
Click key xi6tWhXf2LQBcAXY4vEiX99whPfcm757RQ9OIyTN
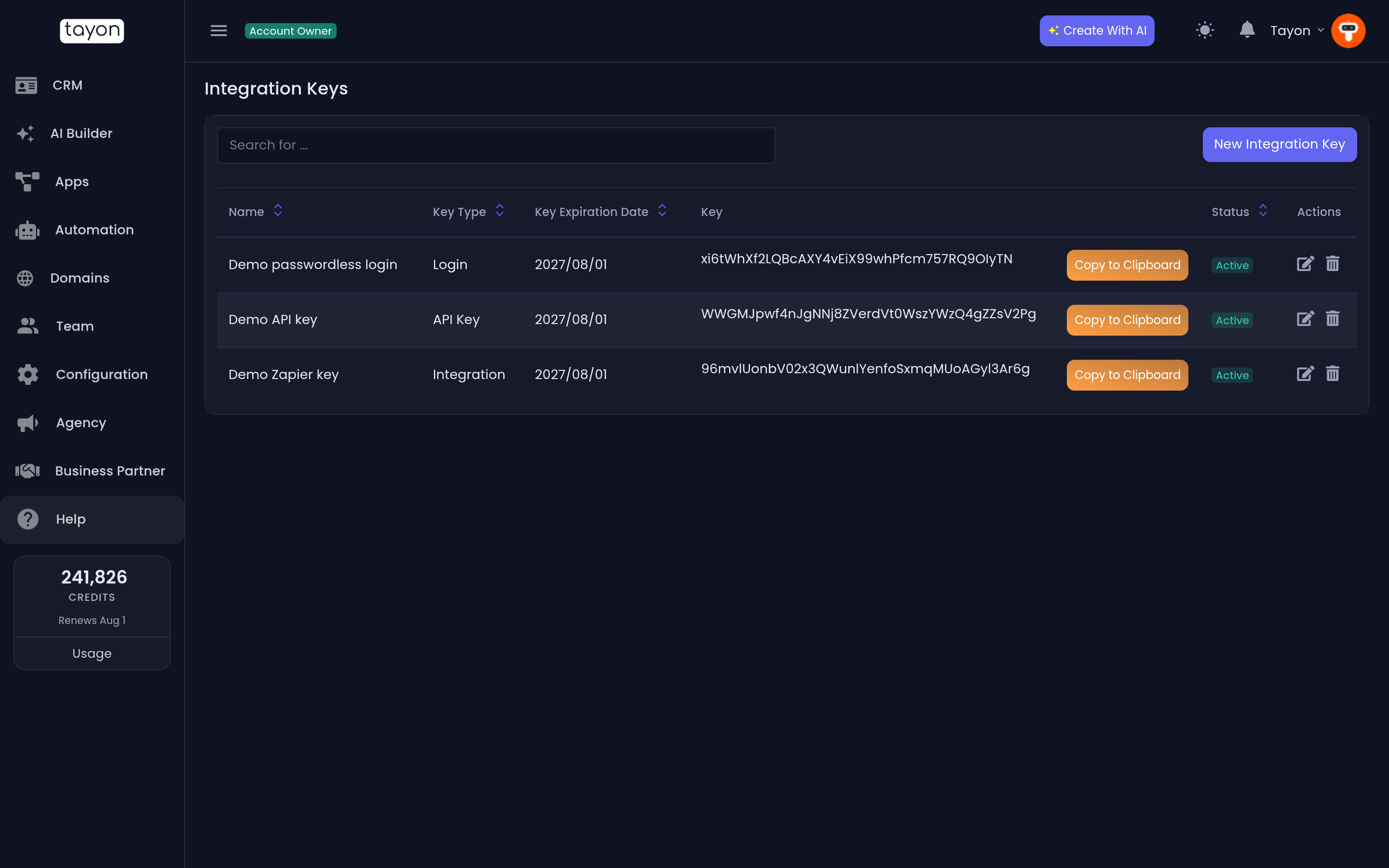point(857,259)
